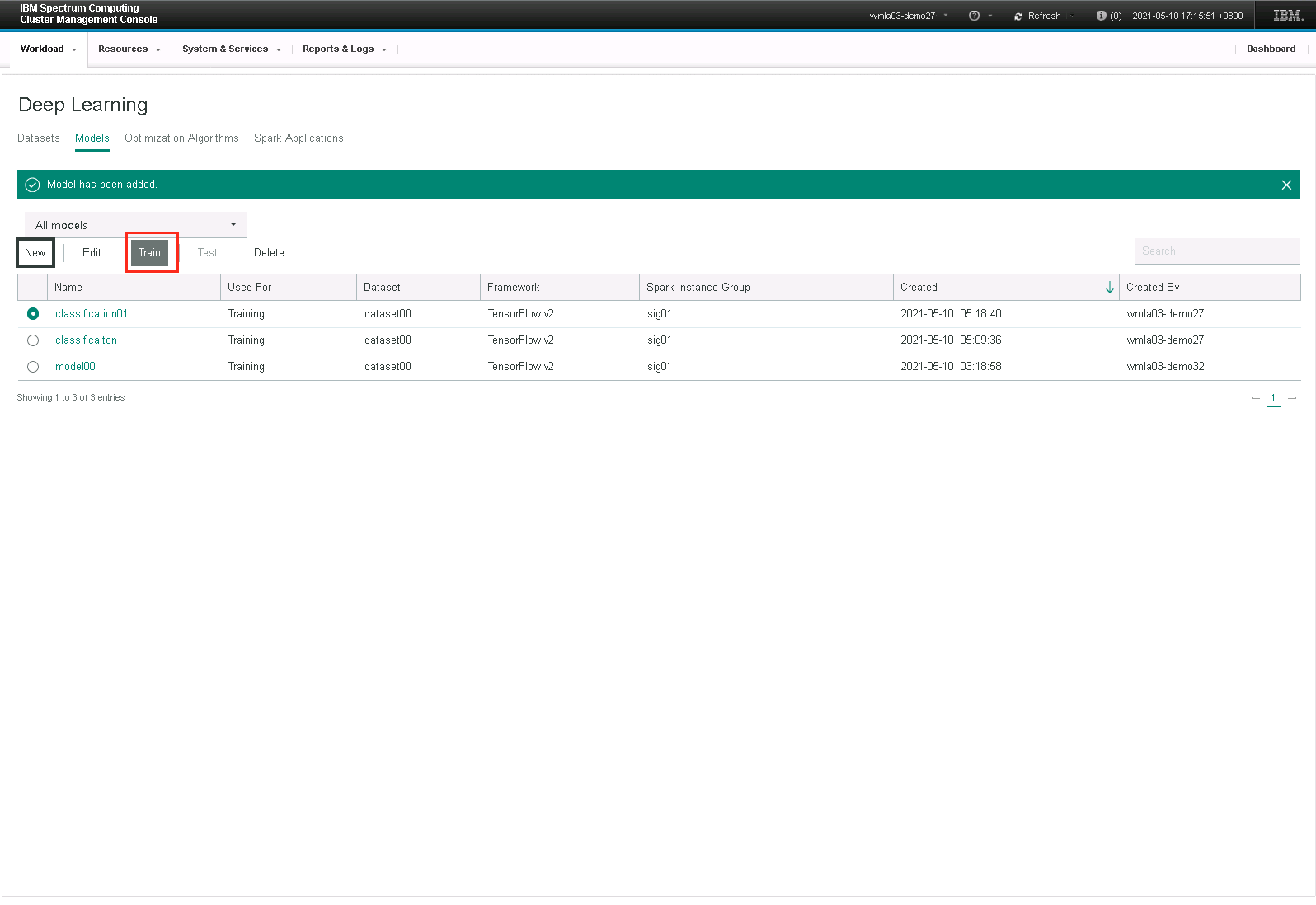Sort by the Name column header
The image size is (1316, 905).
pyautogui.click(x=134, y=287)
